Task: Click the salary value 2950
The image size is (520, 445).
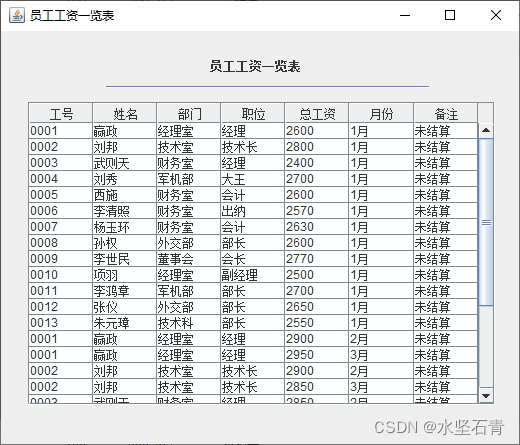Action: pos(317,355)
